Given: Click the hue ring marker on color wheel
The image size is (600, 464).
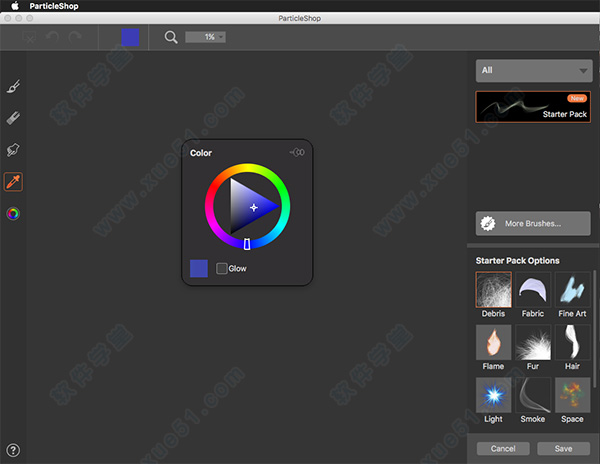Looking at the screenshot, I should click(x=247, y=244).
